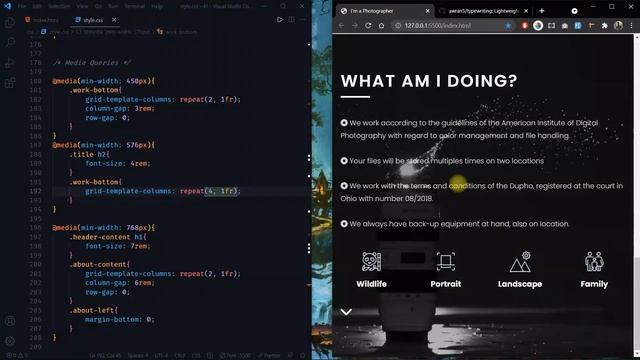Screen dimensions: 640x360
Task: Open the Help menu in VS Code
Action: click(x=157, y=6)
